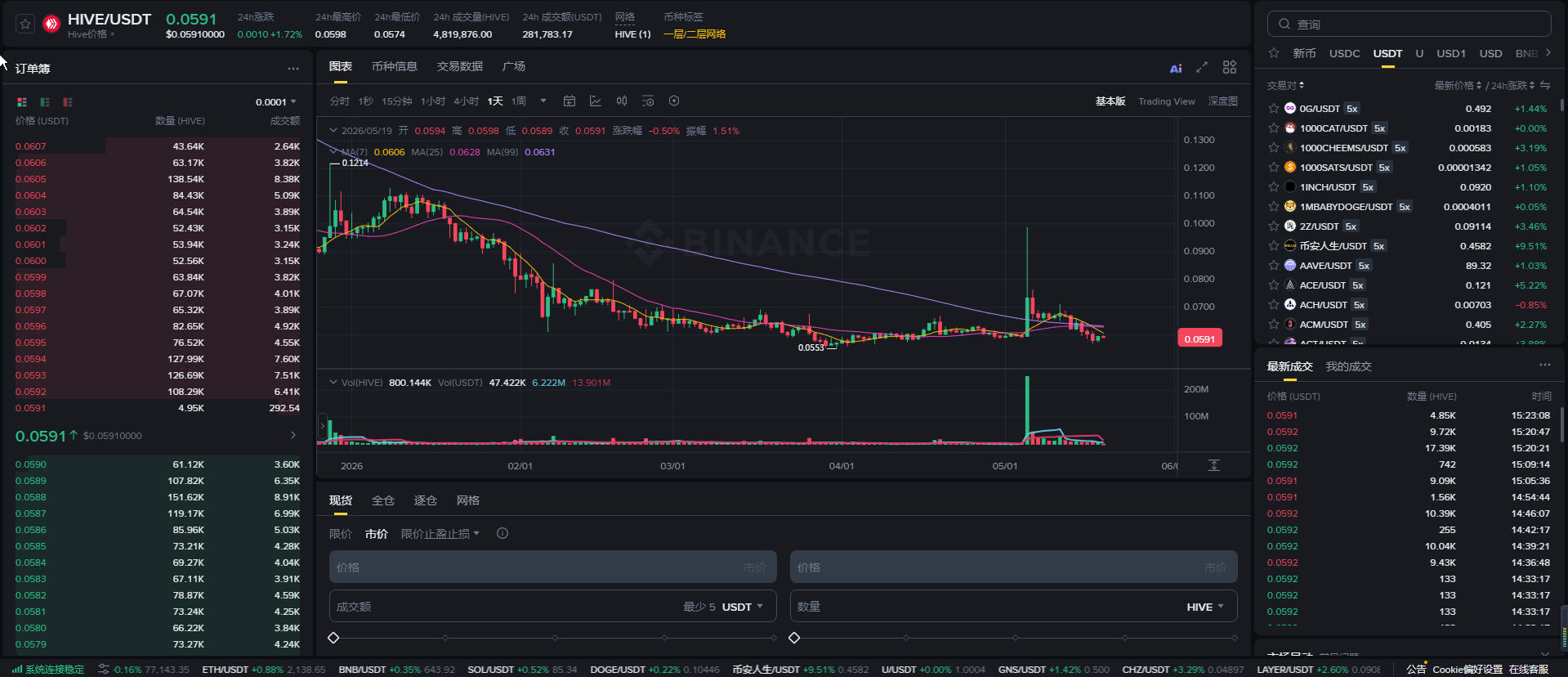
Task: Select the 15分钟 interval
Action: click(x=397, y=101)
